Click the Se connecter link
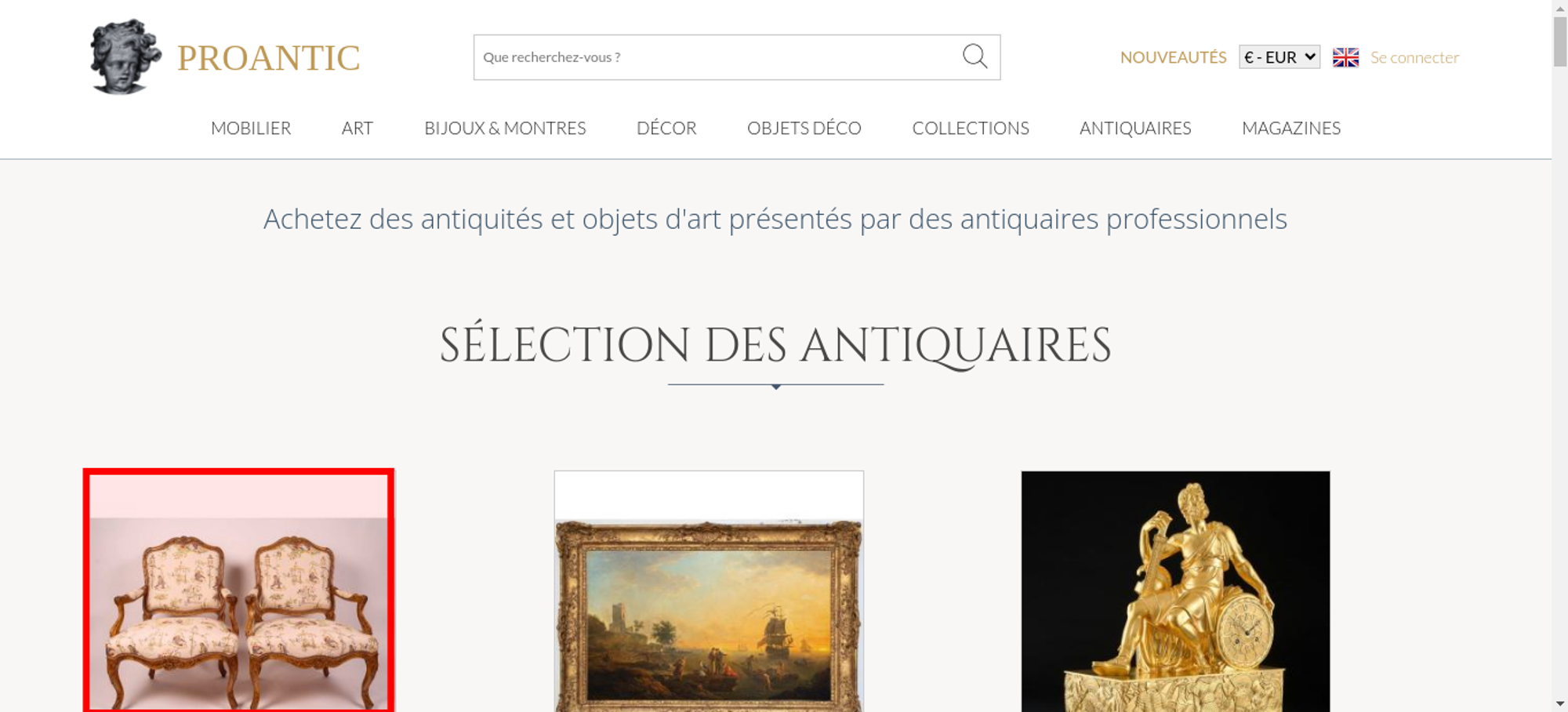 1414,57
